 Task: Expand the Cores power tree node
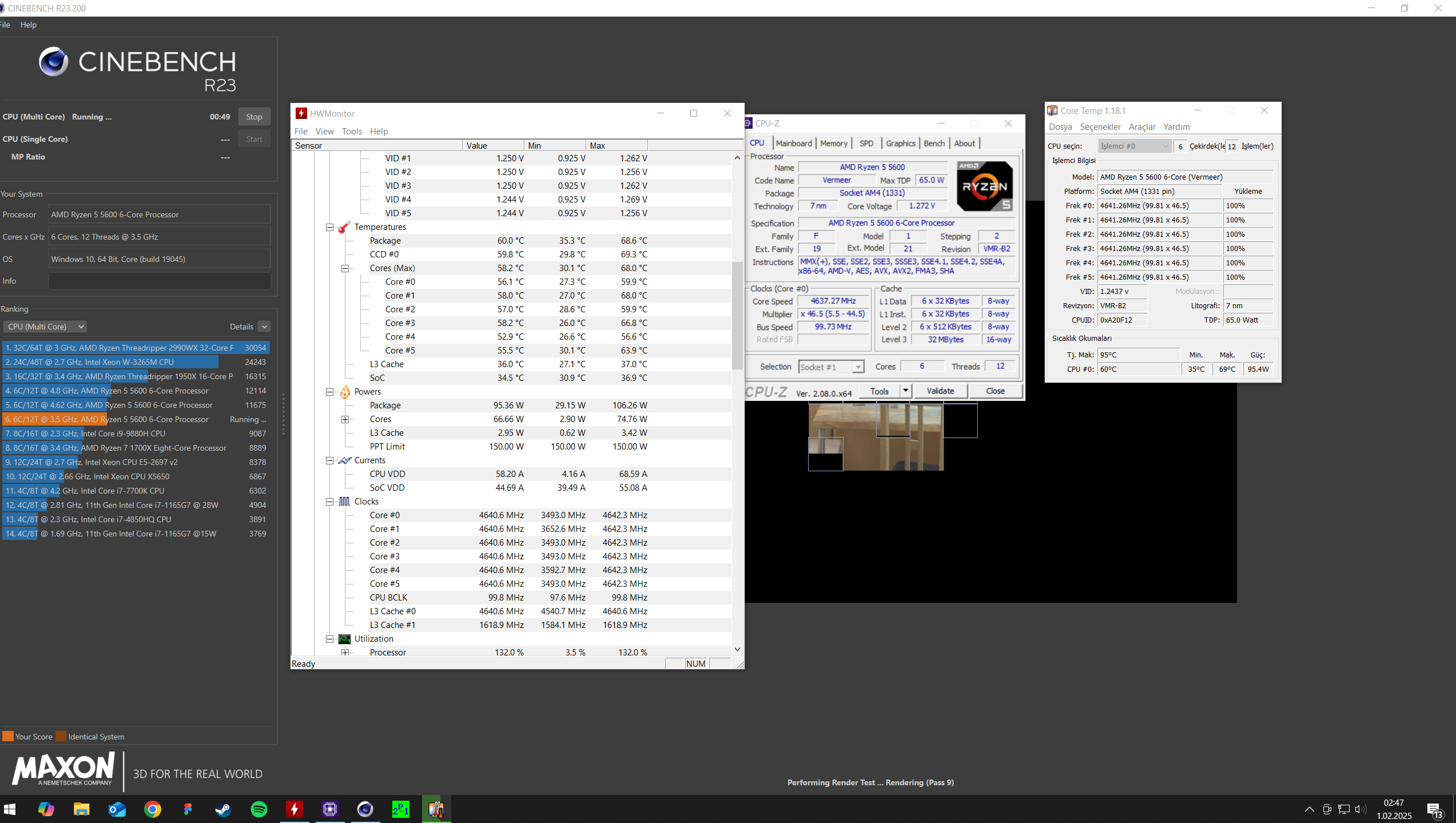pos(345,419)
